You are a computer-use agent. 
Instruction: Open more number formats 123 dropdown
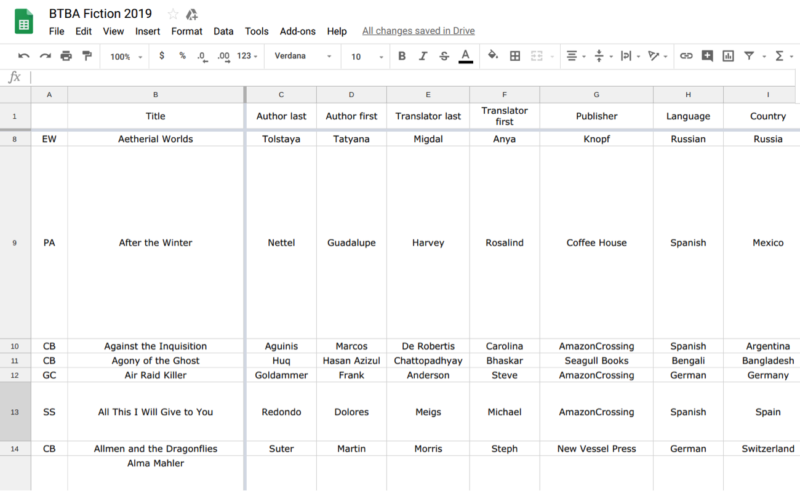pyautogui.click(x=247, y=56)
